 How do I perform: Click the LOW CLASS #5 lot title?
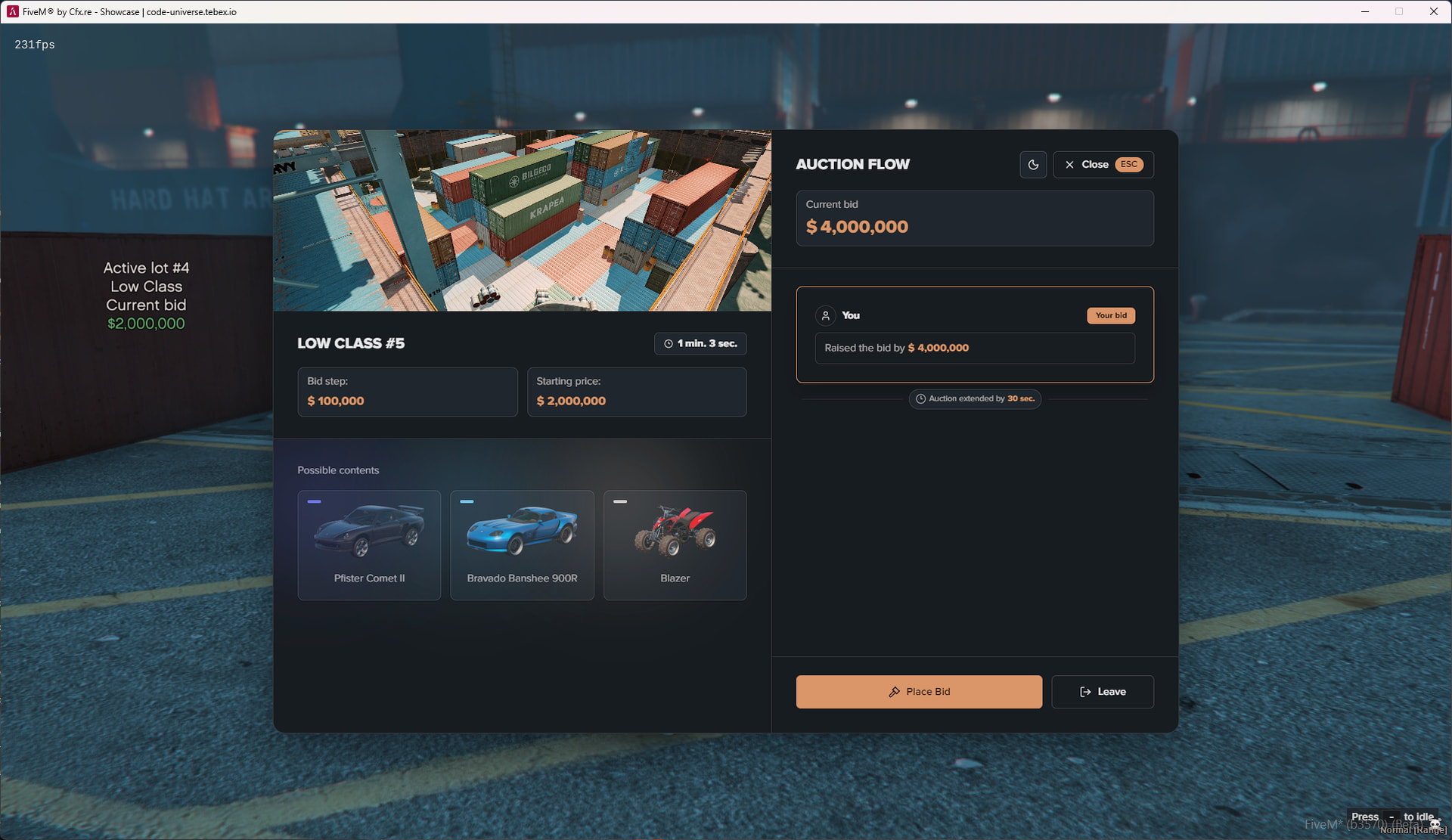click(x=351, y=343)
